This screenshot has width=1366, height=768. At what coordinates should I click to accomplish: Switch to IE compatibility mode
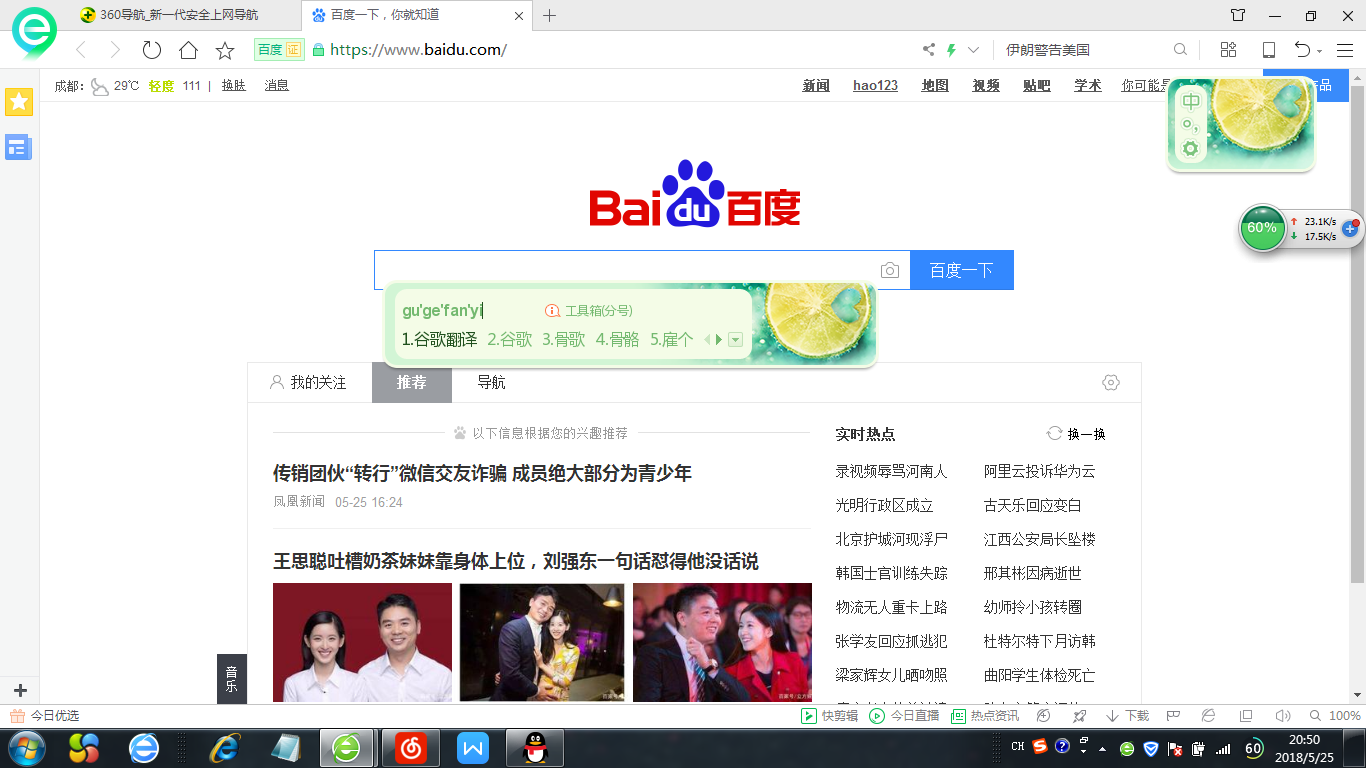(x=1207, y=716)
